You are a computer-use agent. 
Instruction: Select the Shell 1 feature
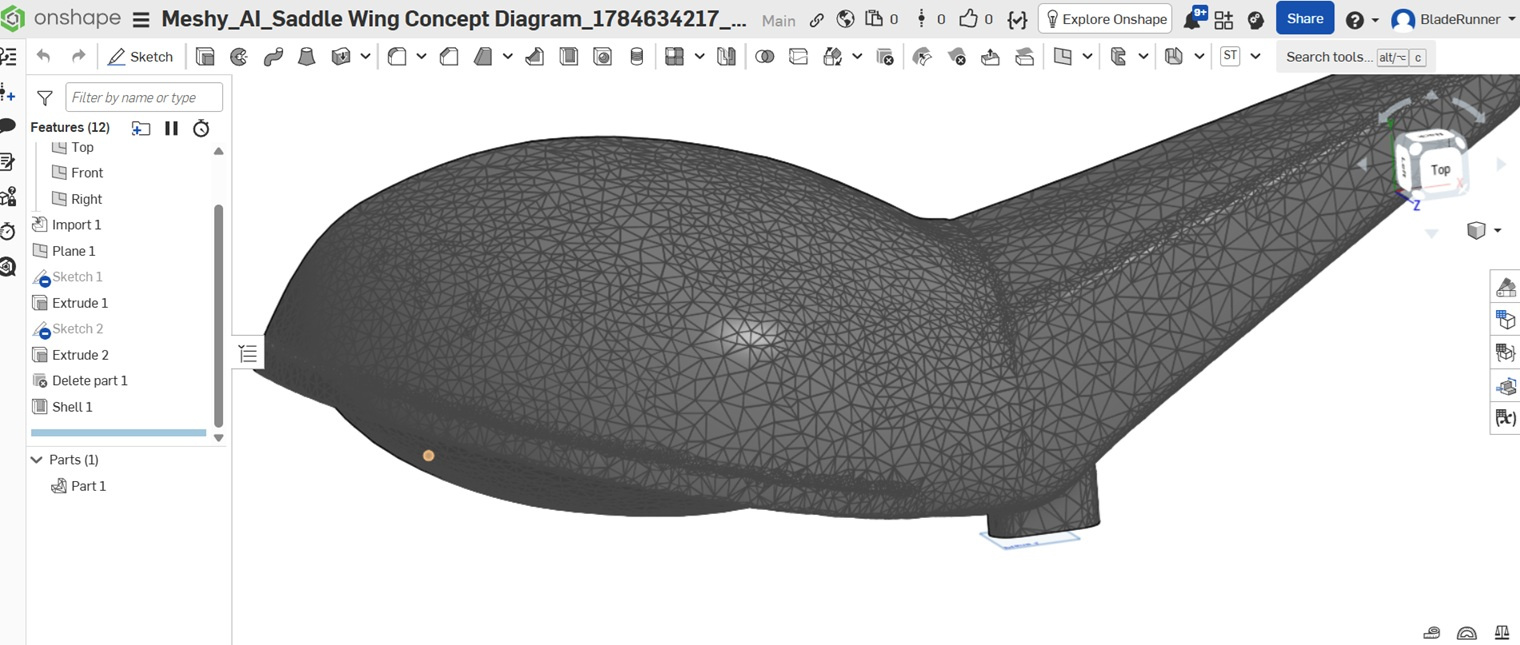pyautogui.click(x=72, y=407)
